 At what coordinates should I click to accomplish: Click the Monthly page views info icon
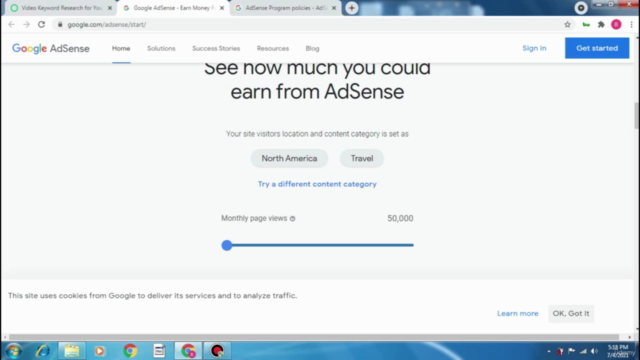coord(292,218)
